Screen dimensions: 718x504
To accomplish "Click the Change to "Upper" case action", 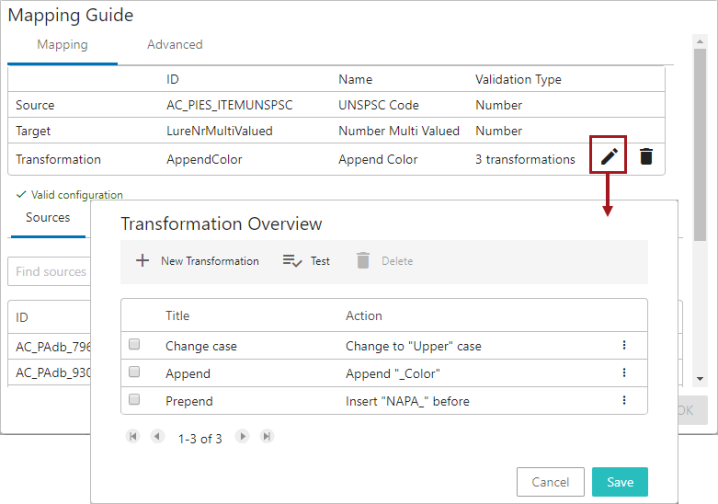I will tap(413, 346).
